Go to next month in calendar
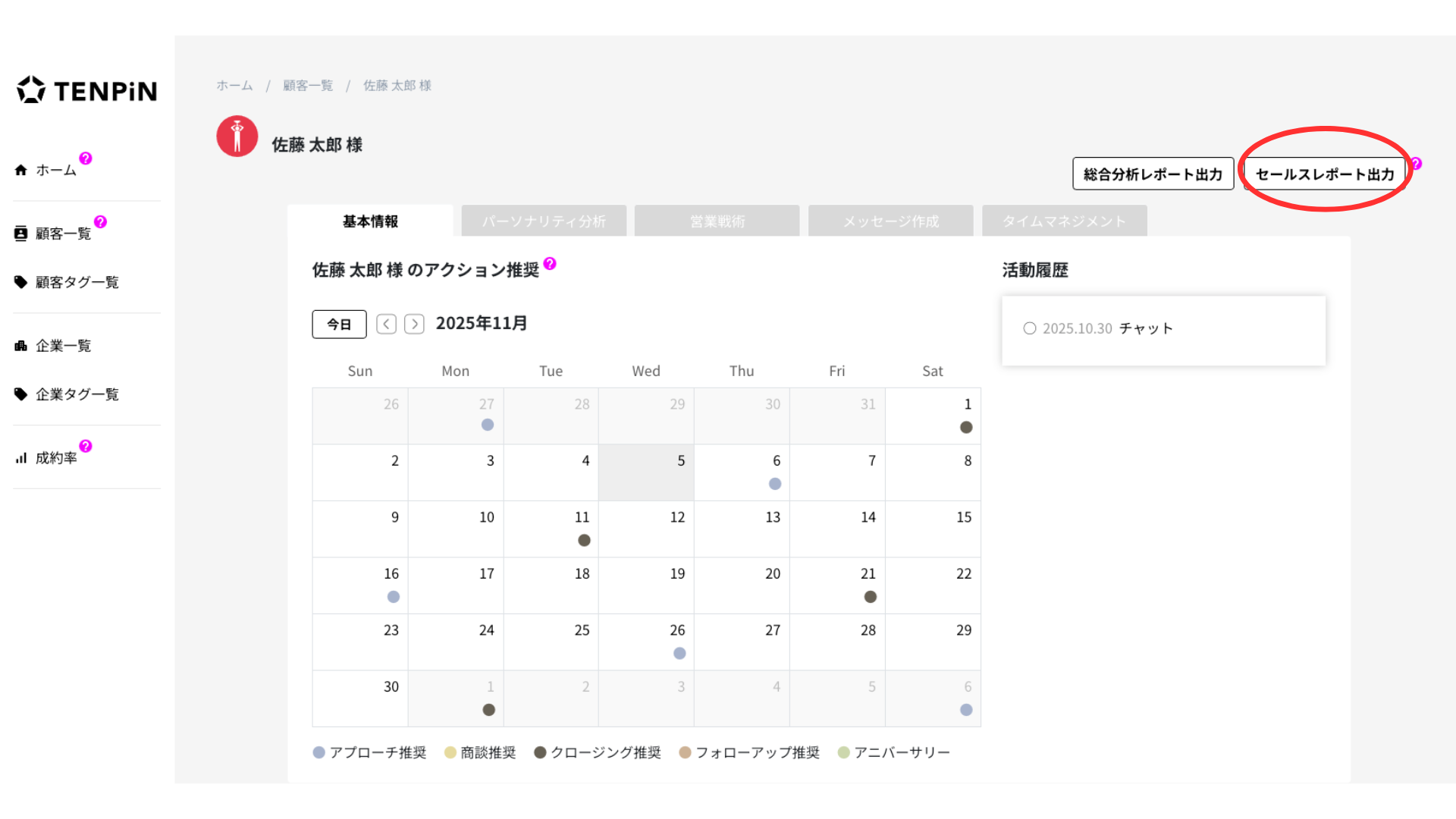This screenshot has width=1456, height=819. pos(414,325)
